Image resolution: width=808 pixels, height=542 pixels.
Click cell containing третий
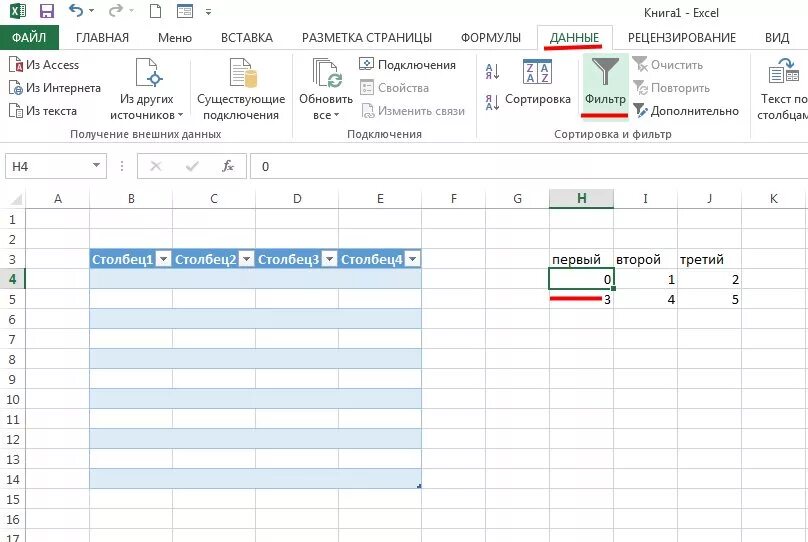tap(709, 259)
